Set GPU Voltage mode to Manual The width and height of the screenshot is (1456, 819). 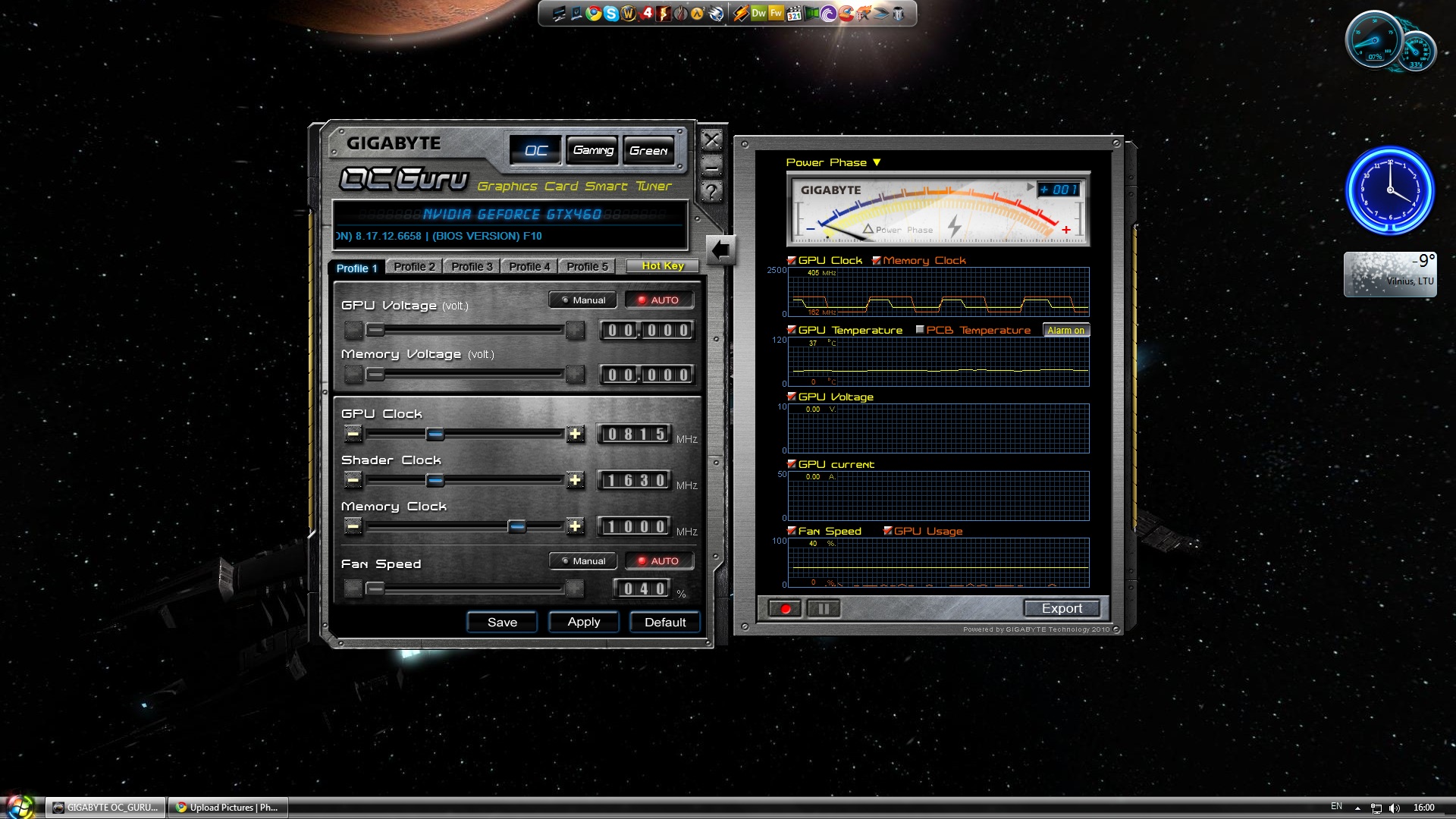pos(582,300)
